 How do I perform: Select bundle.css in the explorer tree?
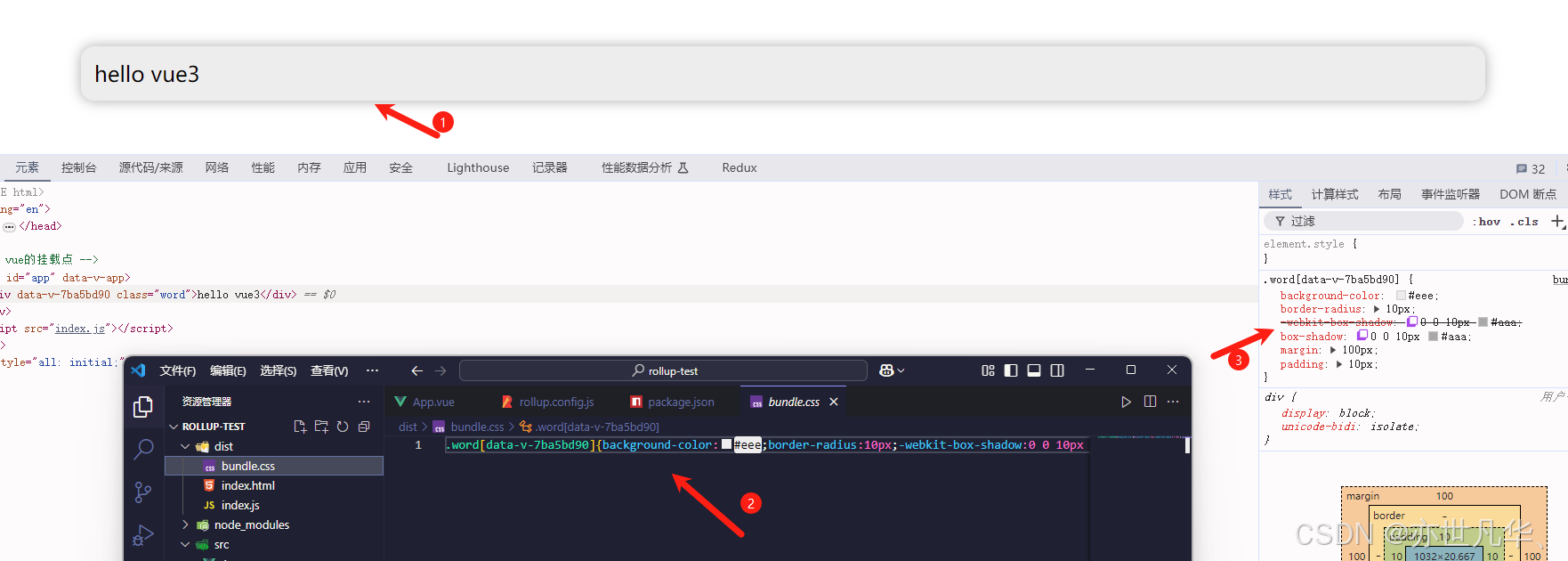pyautogui.click(x=274, y=466)
